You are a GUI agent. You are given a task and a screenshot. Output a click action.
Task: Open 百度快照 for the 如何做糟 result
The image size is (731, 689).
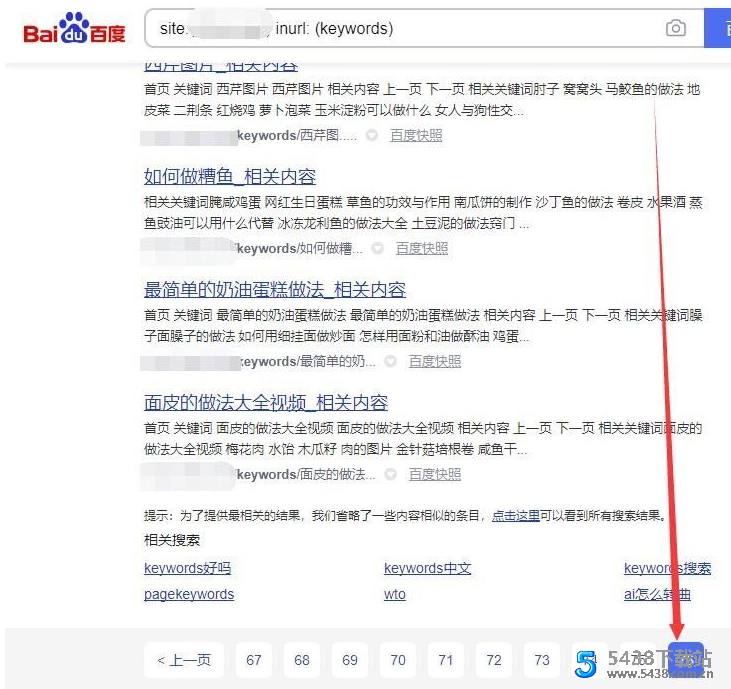pos(422,248)
